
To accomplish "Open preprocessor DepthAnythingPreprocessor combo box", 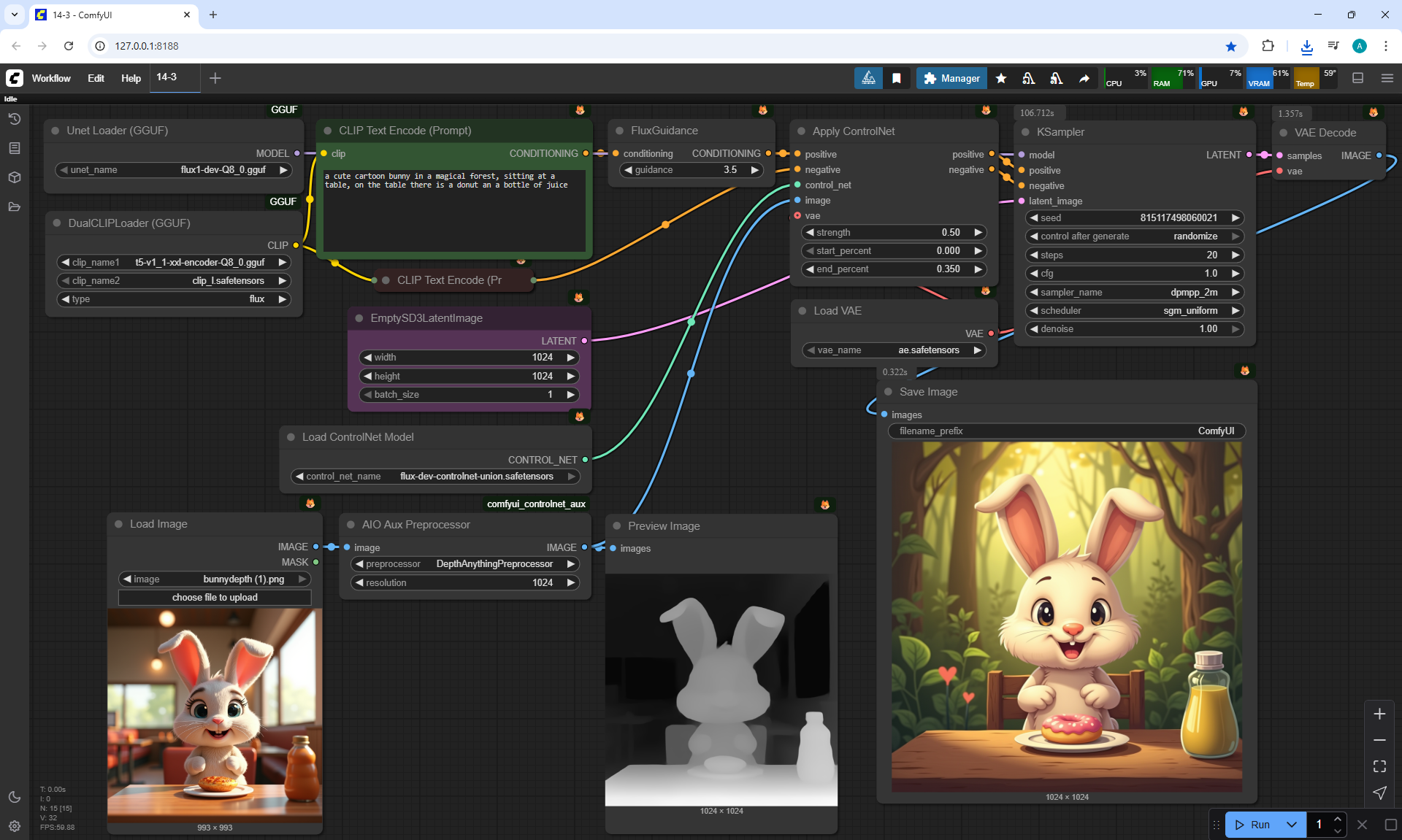I will [464, 564].
